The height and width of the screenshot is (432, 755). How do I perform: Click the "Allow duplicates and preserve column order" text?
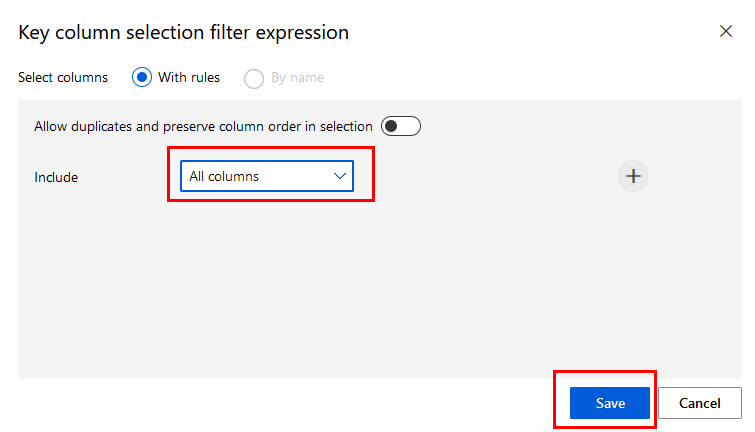[x=203, y=126]
